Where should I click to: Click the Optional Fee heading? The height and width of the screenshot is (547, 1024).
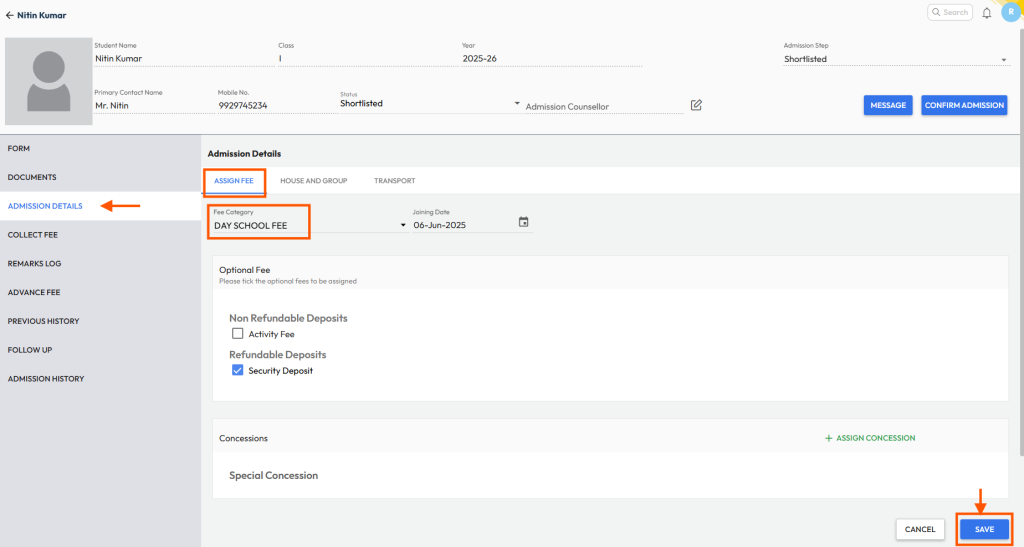pos(244,270)
